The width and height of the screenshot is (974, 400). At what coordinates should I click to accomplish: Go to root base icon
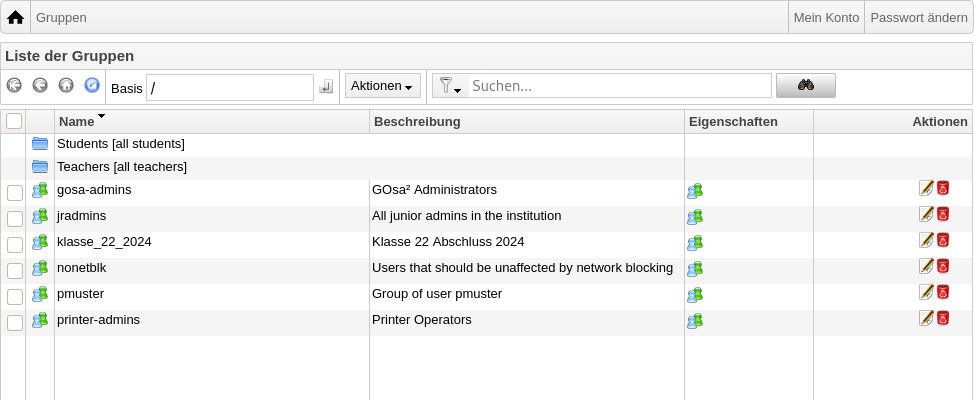pyautogui.click(x=14, y=85)
